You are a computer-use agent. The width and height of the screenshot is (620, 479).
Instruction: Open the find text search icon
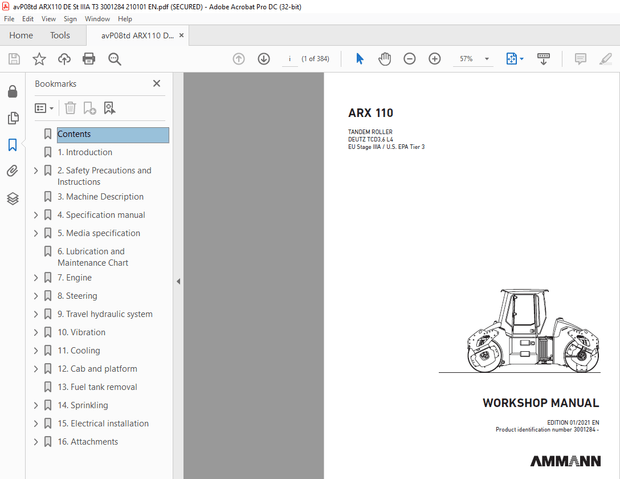[115, 59]
